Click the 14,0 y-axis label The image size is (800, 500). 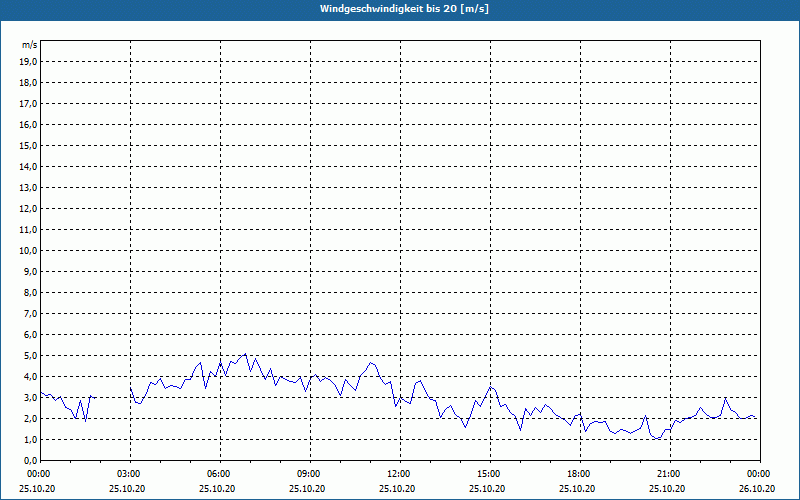[28, 166]
